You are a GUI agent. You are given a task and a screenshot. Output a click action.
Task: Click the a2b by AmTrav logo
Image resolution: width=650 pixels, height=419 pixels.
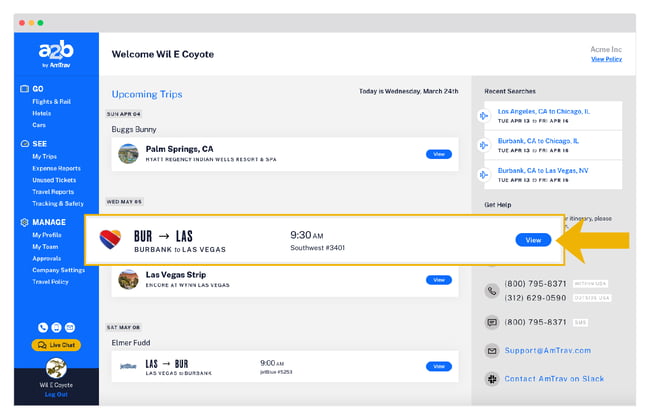click(56, 54)
